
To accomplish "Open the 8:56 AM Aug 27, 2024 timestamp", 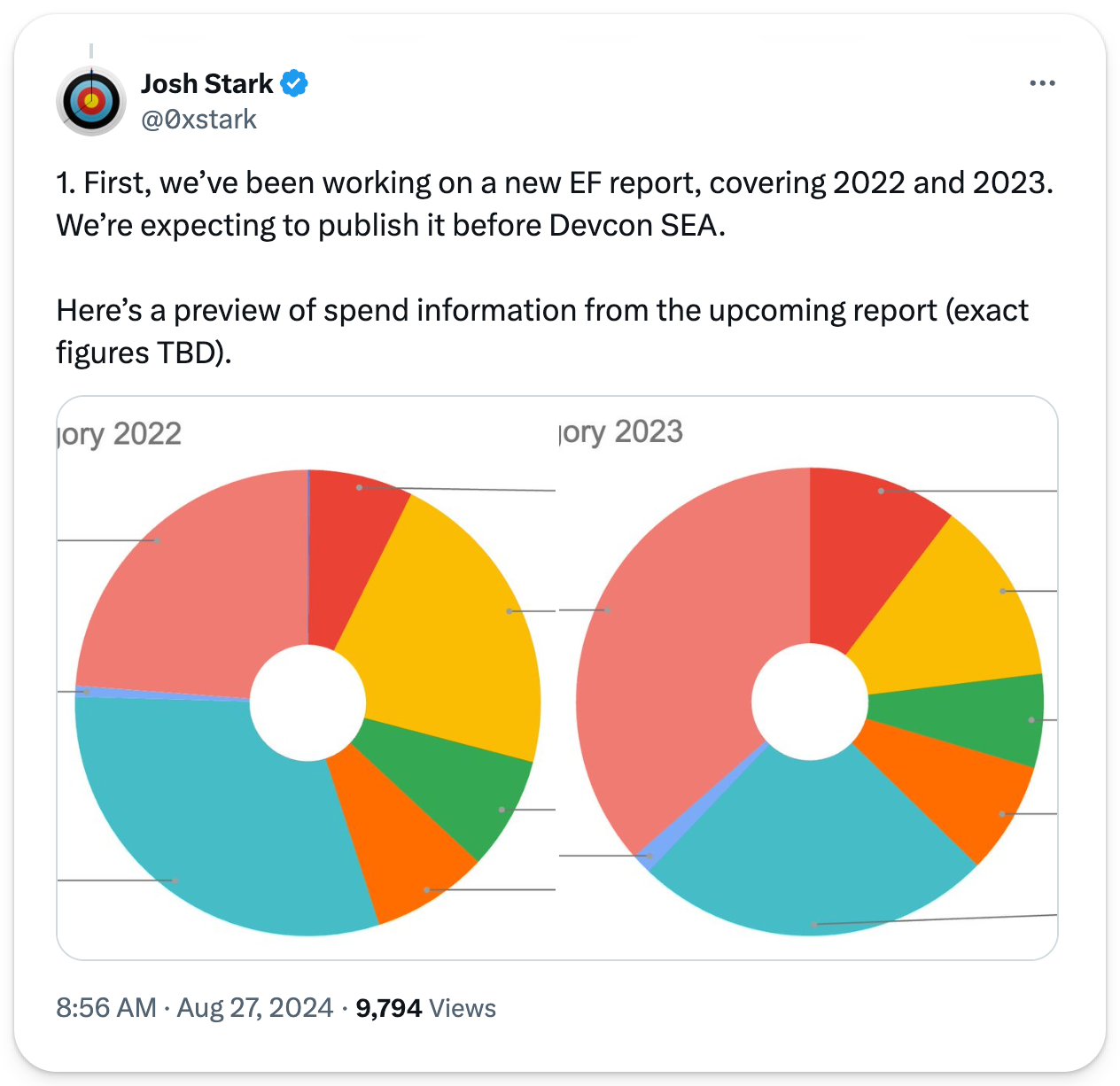I will (x=194, y=1008).
